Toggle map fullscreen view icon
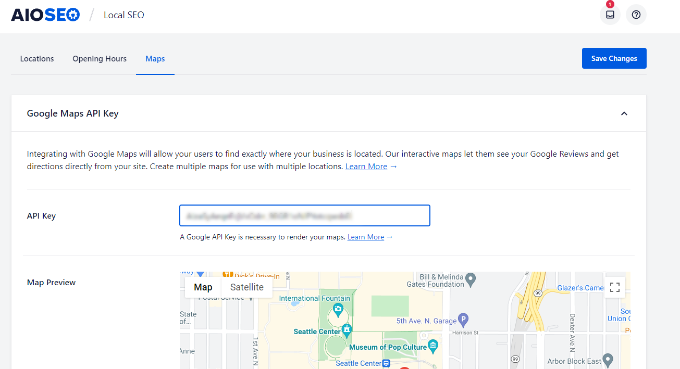Image resolution: width=680 pixels, height=369 pixels. (615, 287)
